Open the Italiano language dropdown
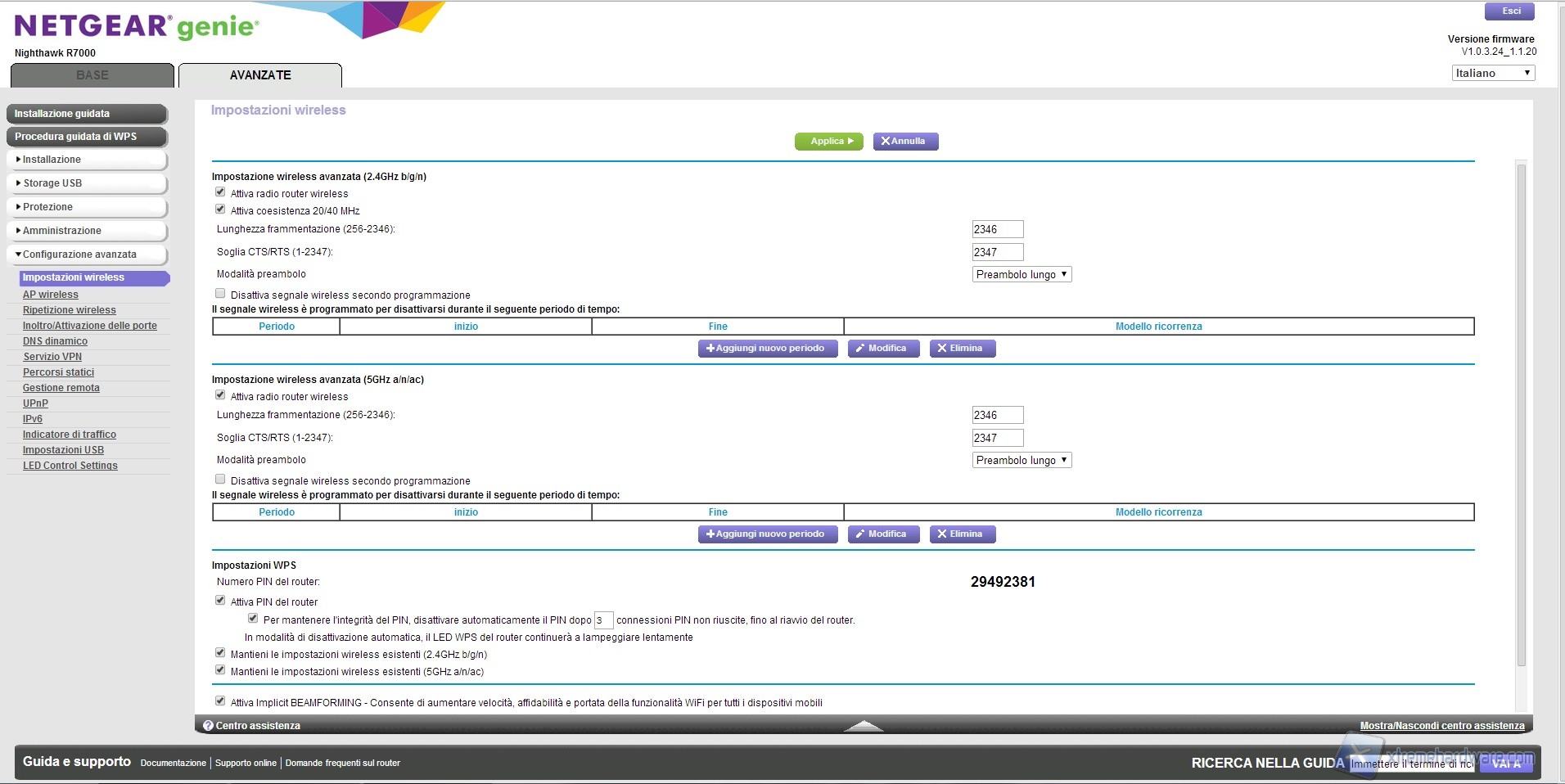Image resolution: width=1565 pixels, height=784 pixels. [1492, 74]
